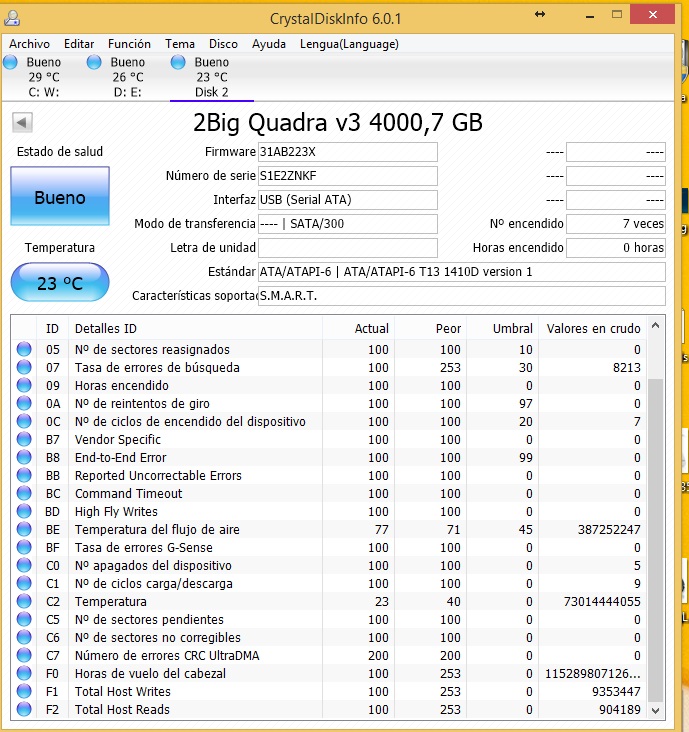The width and height of the screenshot is (689, 732).
Task: Click the status dot for Total Host Reads
Action: pos(24,709)
